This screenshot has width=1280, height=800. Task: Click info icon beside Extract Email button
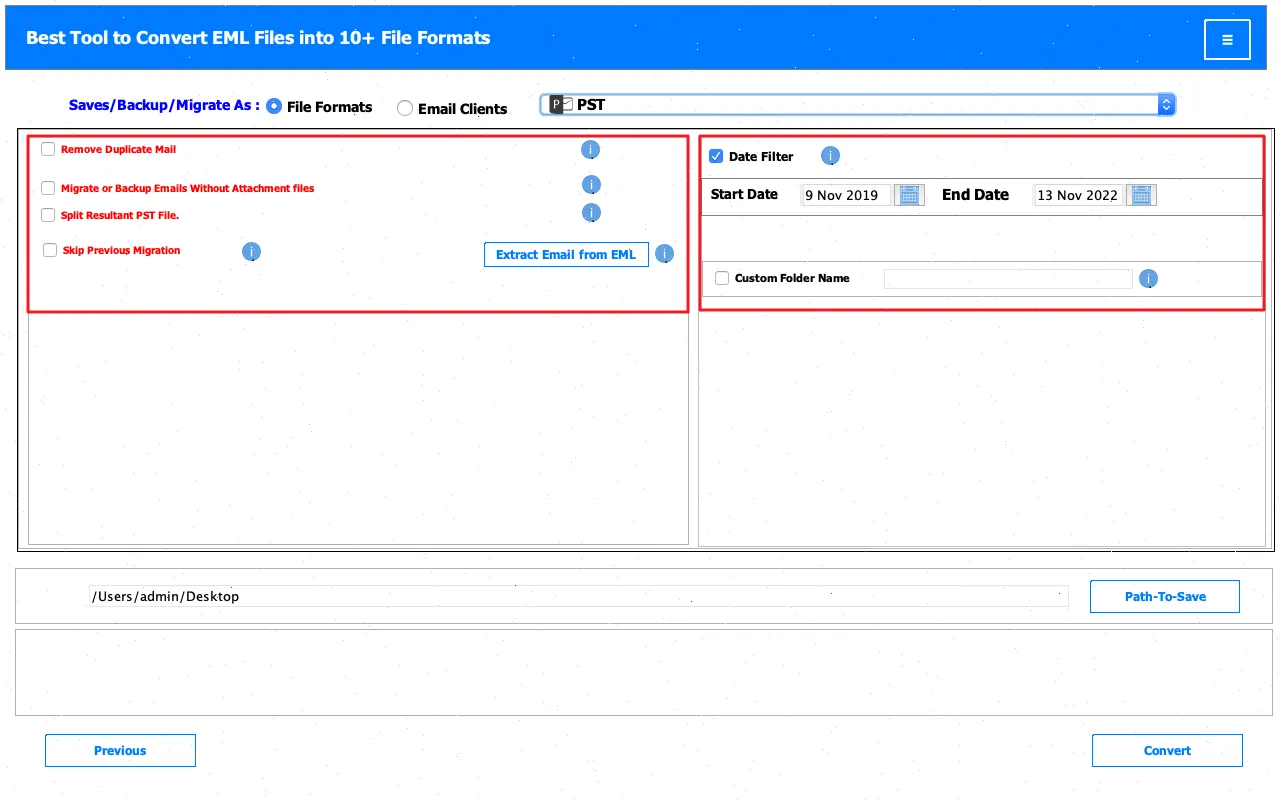tap(665, 254)
